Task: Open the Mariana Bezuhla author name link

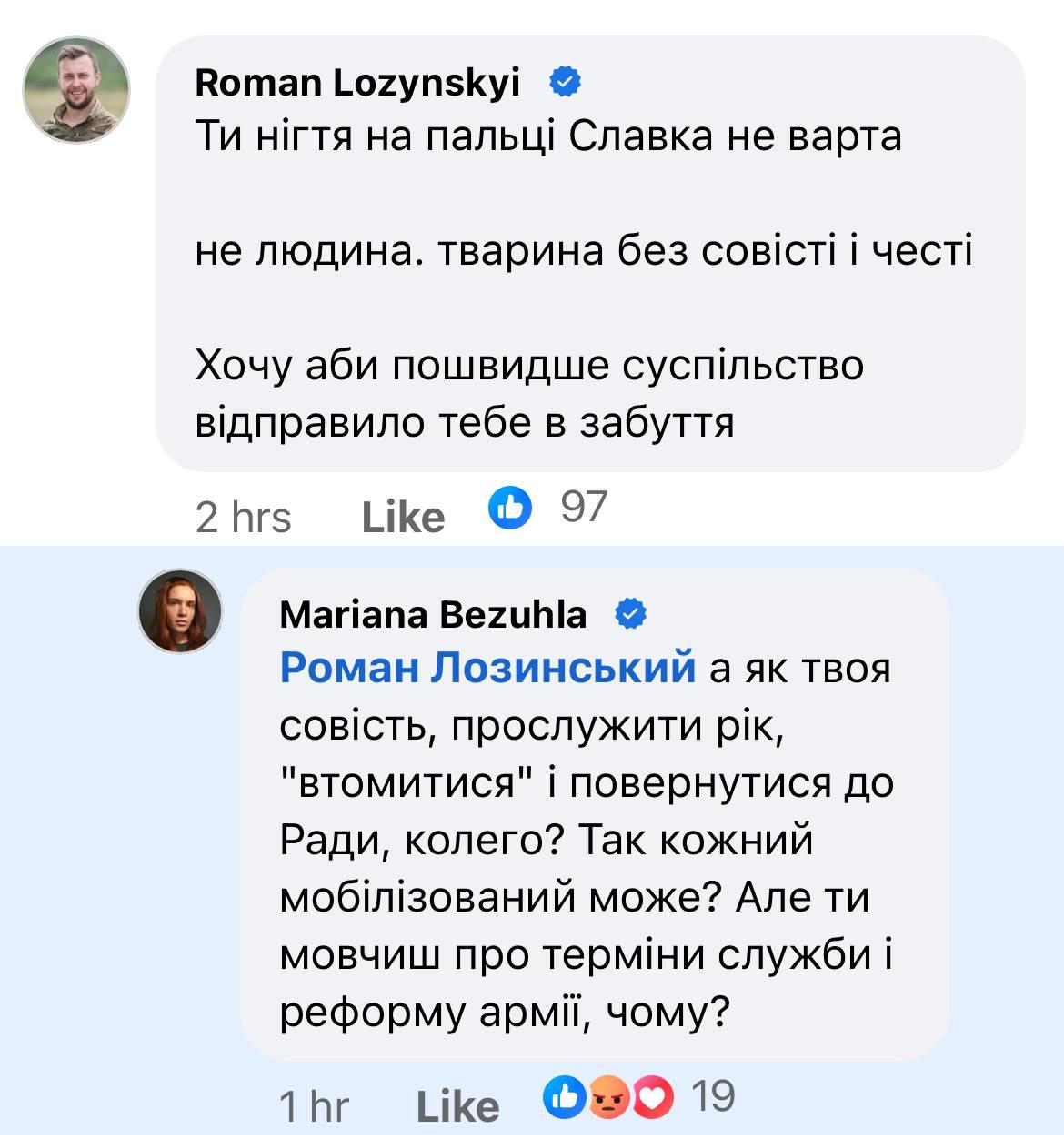Action: point(433,615)
